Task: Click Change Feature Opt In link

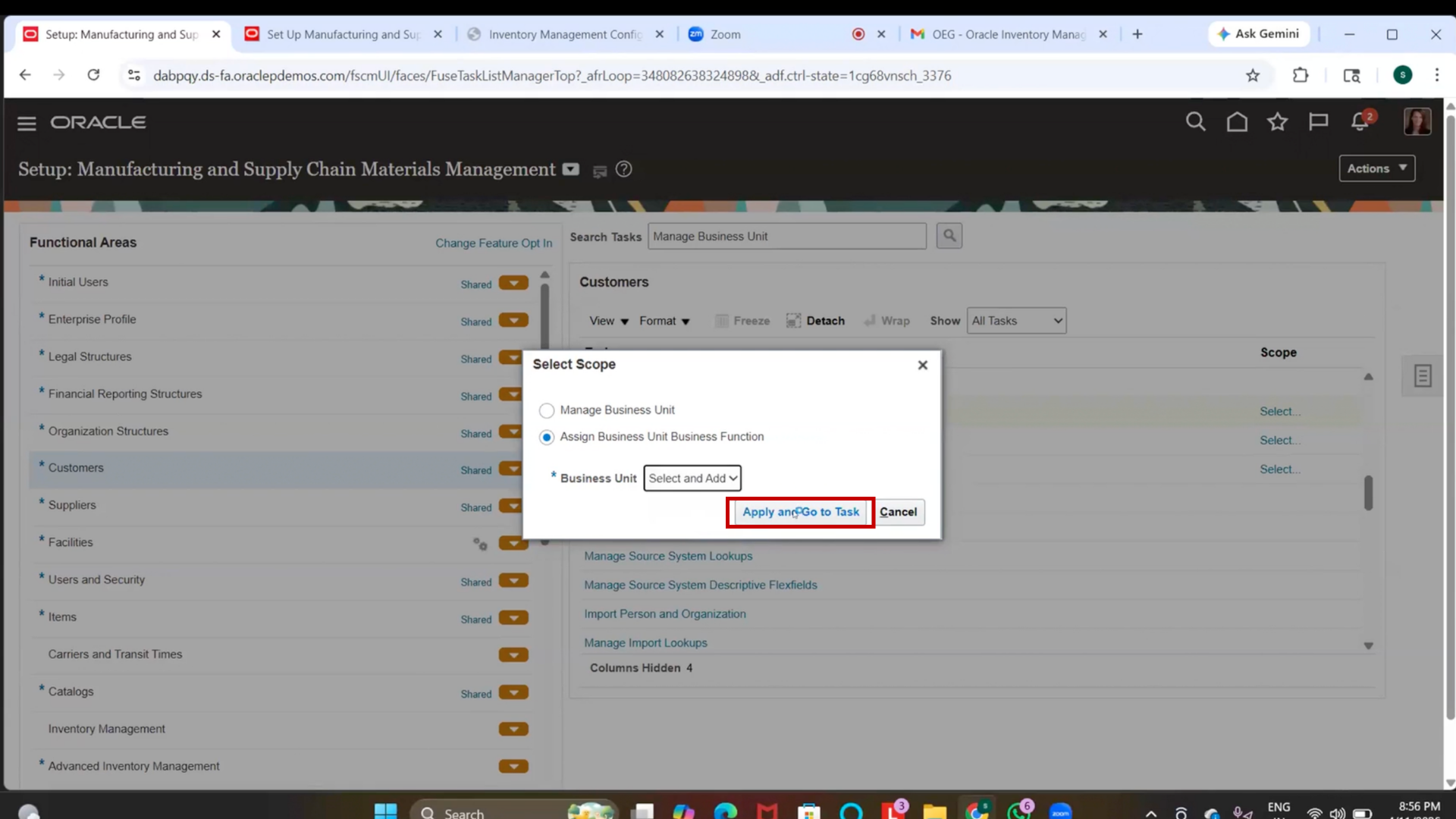Action: pyautogui.click(x=494, y=243)
